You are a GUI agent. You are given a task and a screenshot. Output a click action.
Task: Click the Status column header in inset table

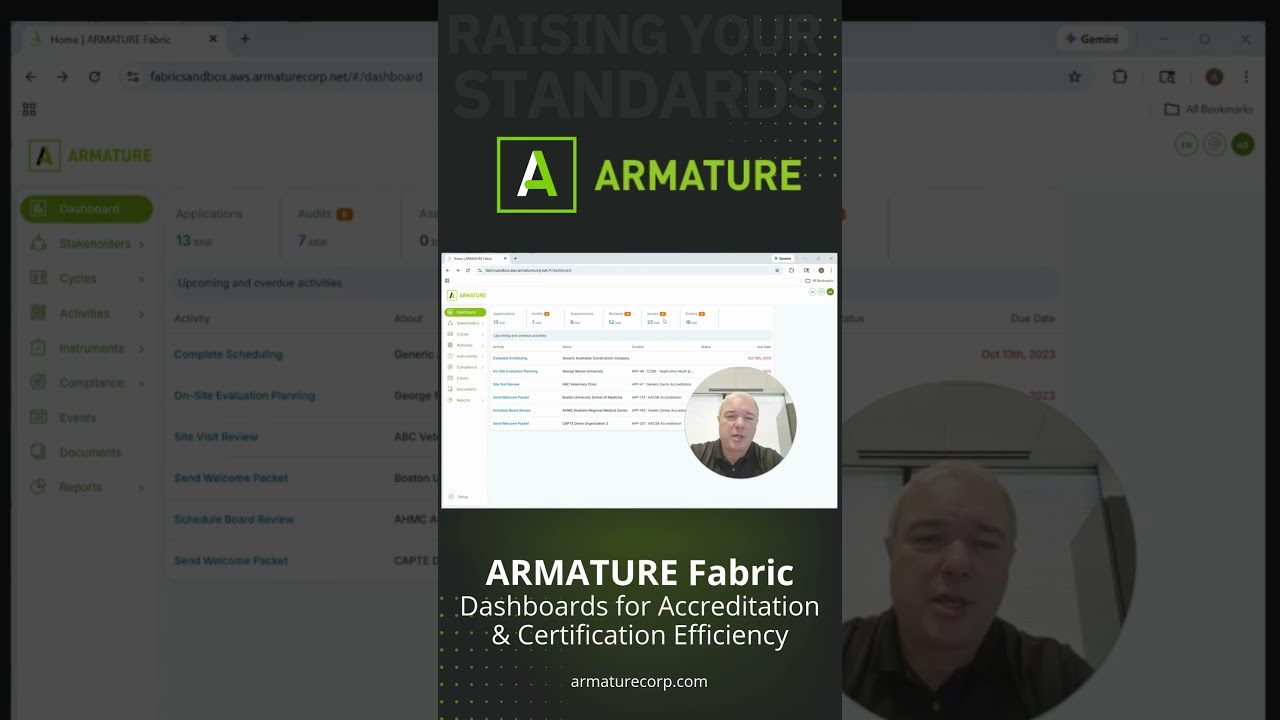coord(706,346)
